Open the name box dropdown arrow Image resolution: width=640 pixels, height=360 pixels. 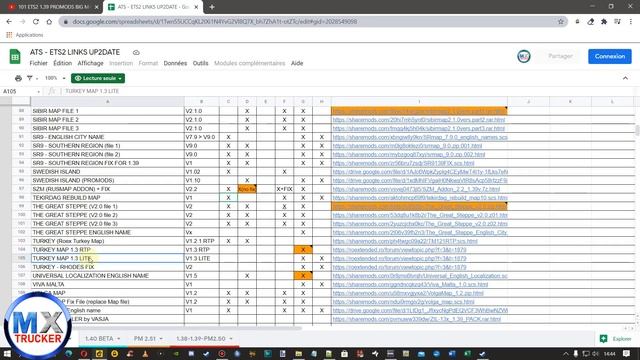38,91
